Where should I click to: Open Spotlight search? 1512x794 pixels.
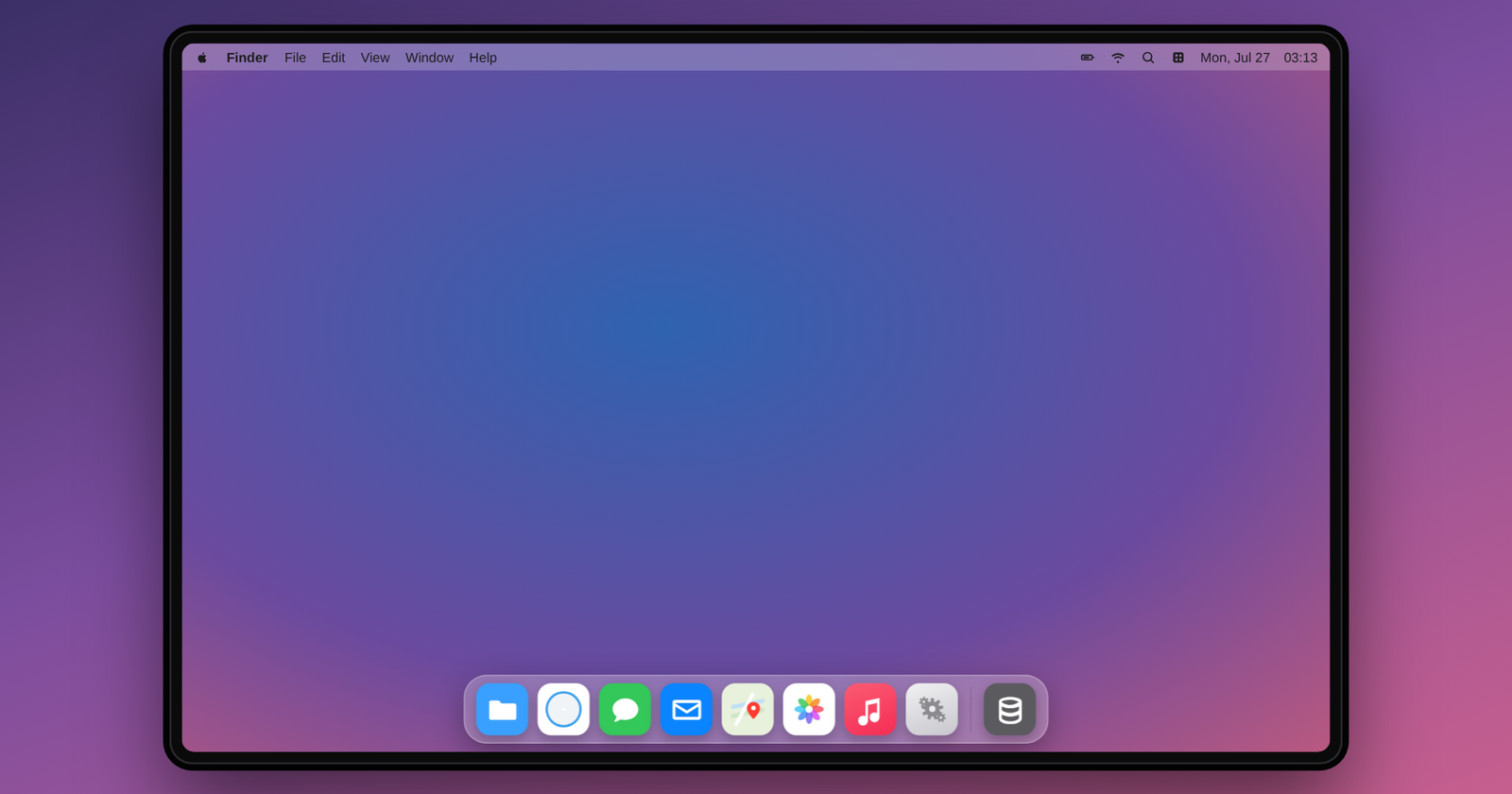[x=1148, y=58]
